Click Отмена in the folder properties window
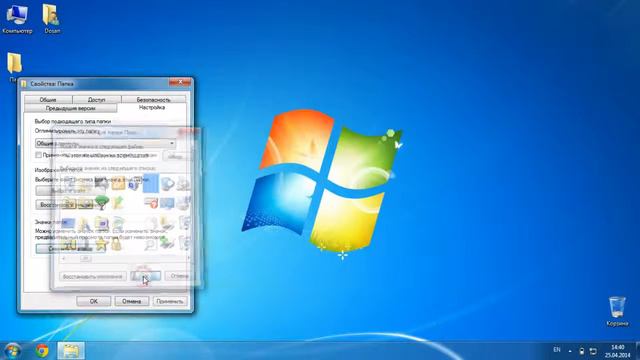Image resolution: width=640 pixels, height=360 pixels. click(x=131, y=301)
